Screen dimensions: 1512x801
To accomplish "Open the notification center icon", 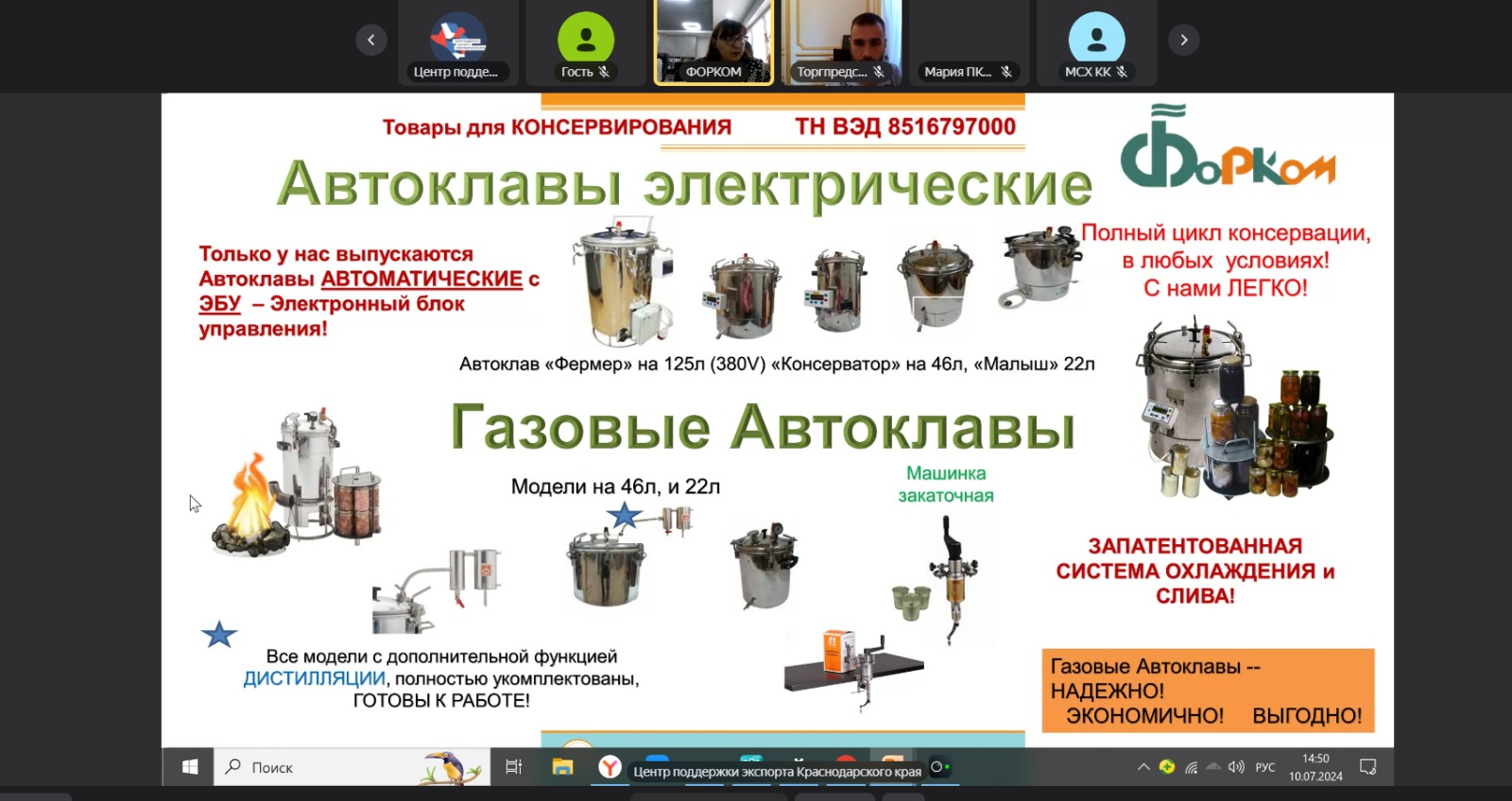I will (x=1367, y=767).
